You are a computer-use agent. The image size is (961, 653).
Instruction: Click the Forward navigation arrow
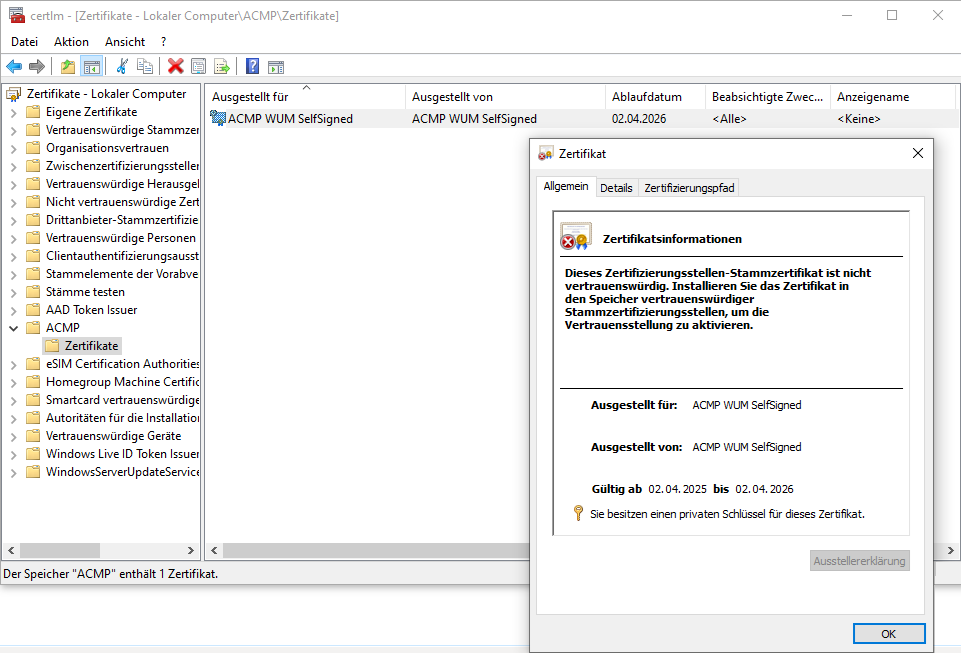tap(36, 66)
